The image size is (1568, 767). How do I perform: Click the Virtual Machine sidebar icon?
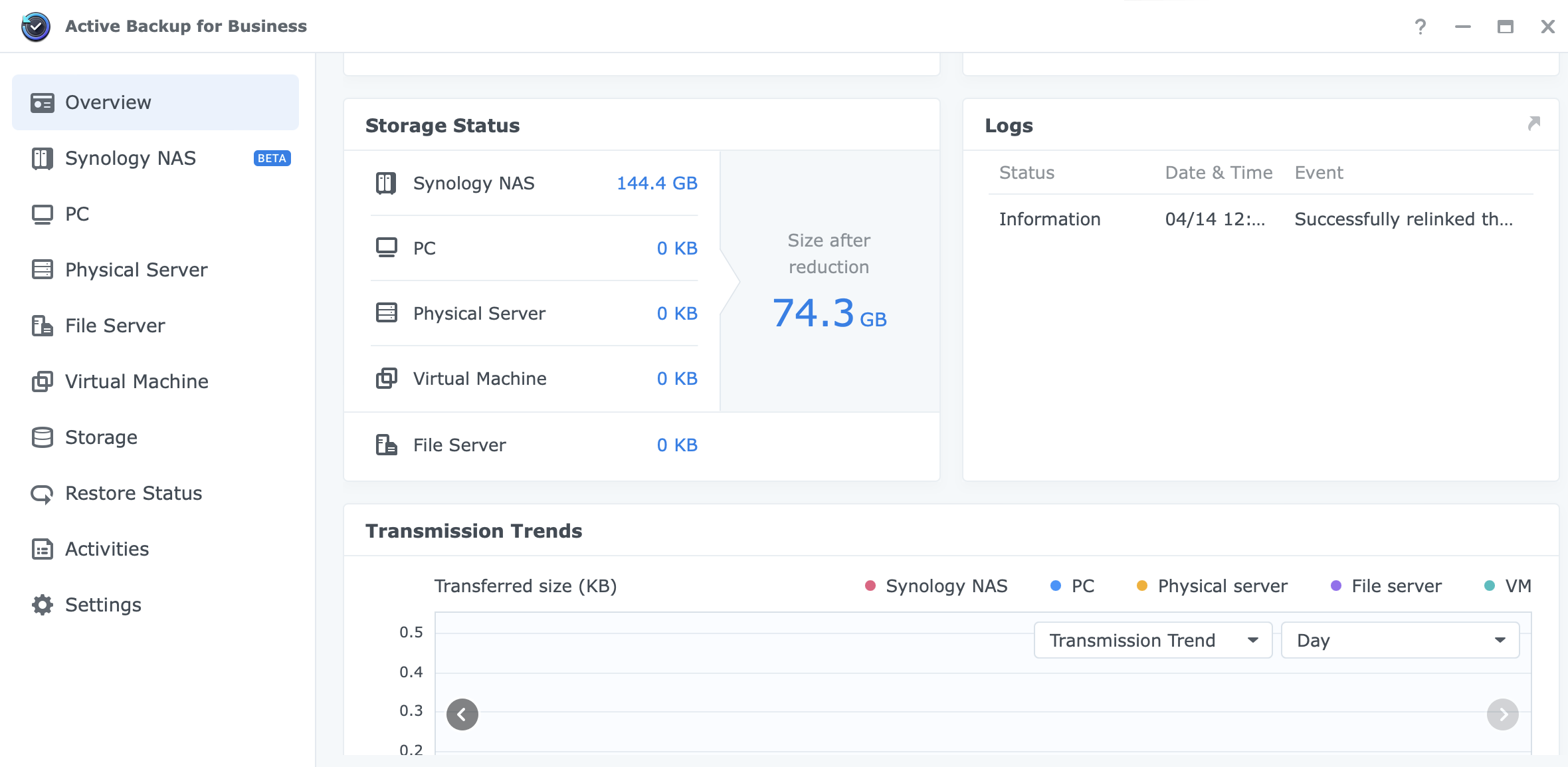43,382
